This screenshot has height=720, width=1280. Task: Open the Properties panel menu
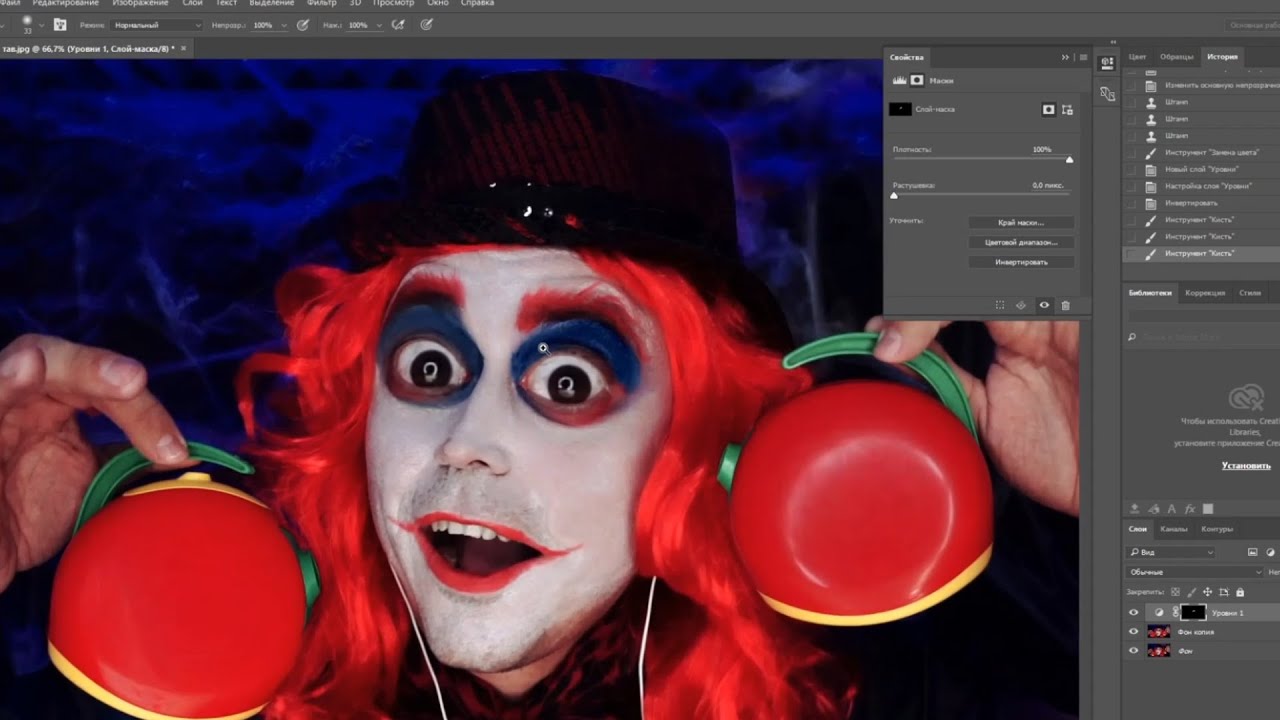[1083, 58]
